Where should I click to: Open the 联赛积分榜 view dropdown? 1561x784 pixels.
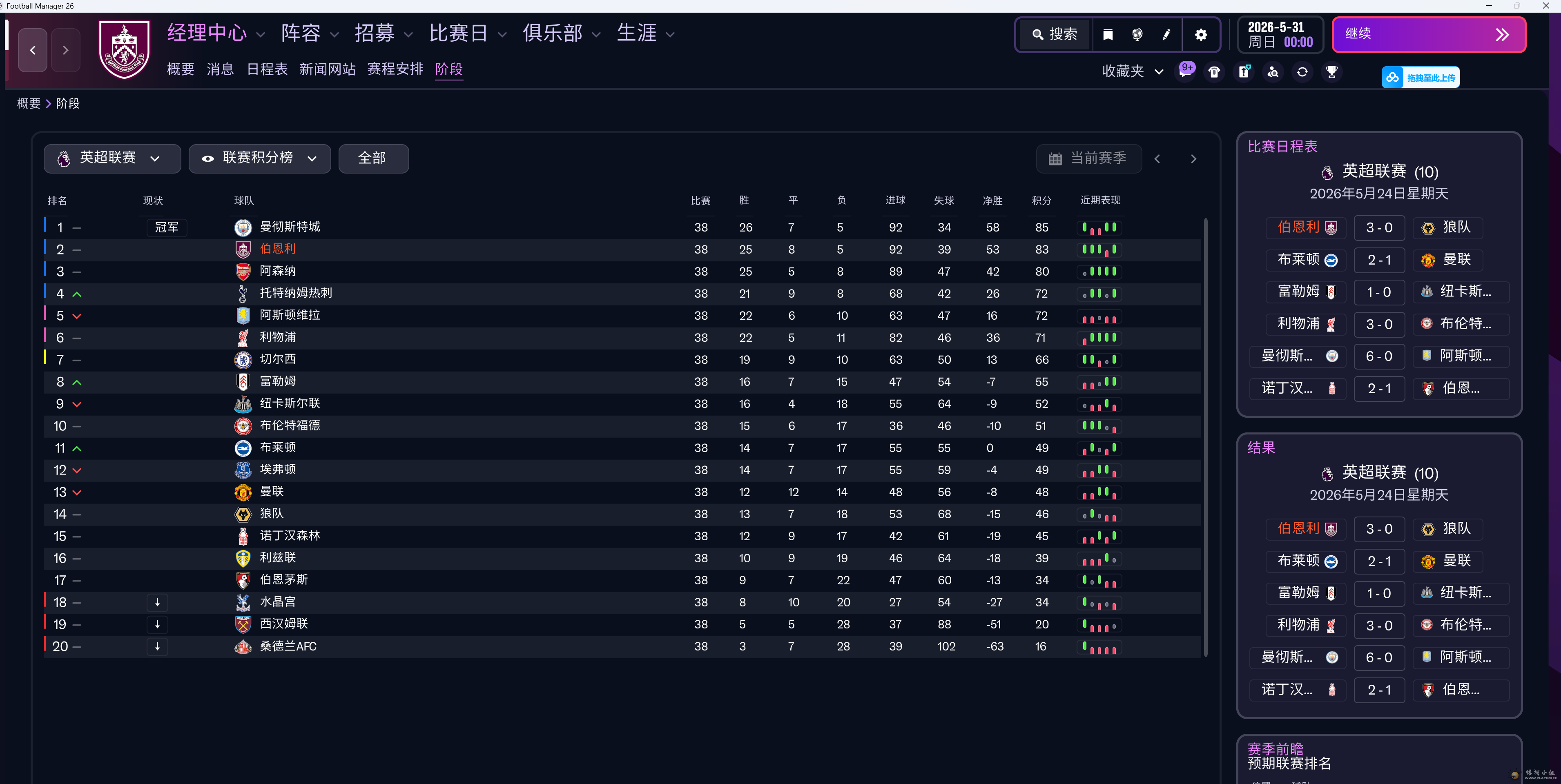coord(259,159)
